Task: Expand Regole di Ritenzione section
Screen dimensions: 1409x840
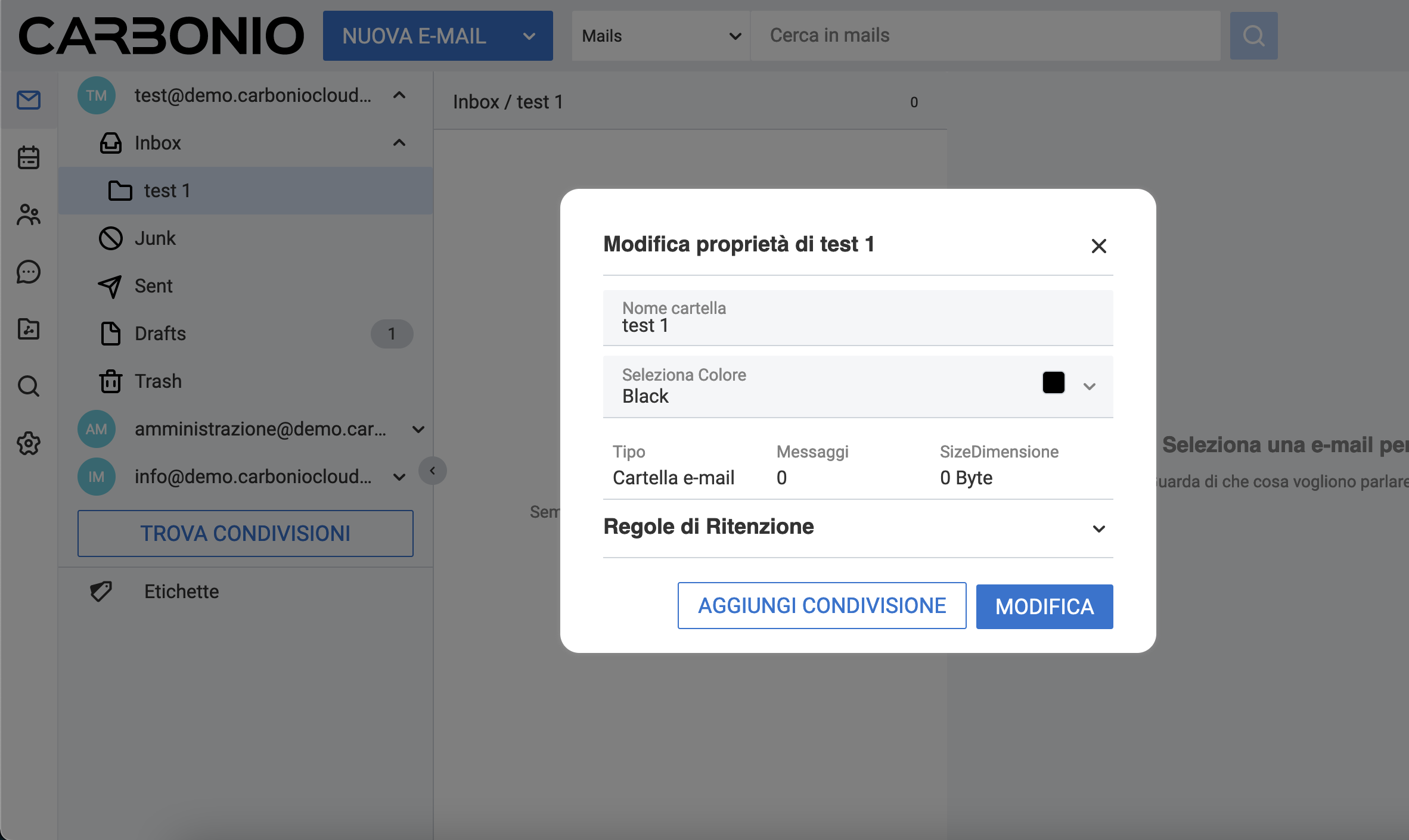Action: (x=1098, y=528)
